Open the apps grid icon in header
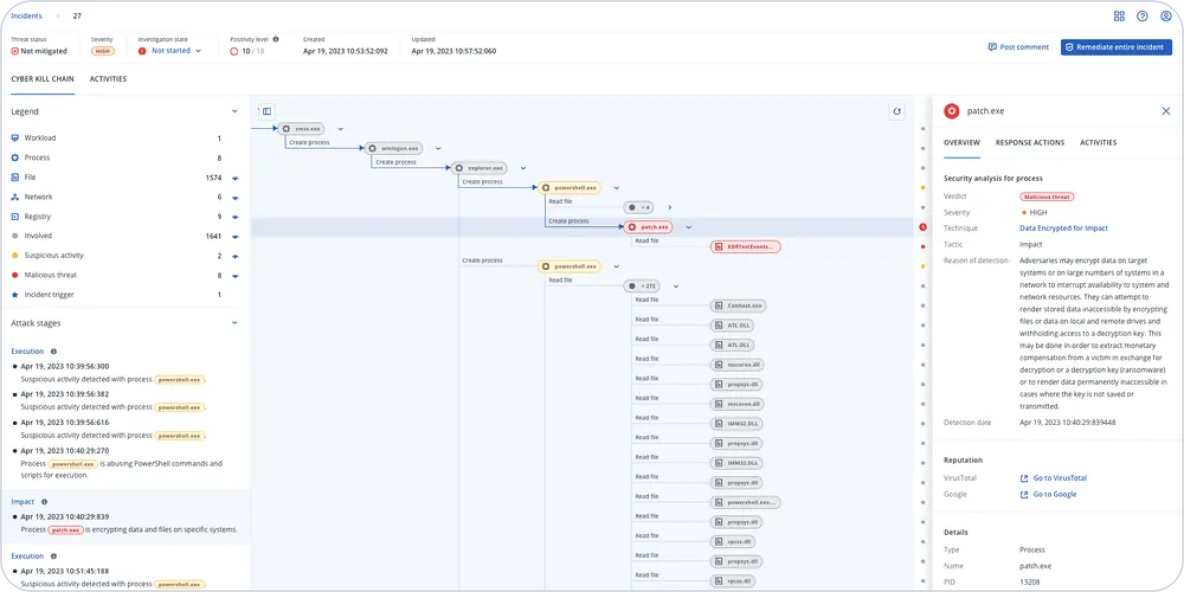This screenshot has height=592, width=1184. point(1119,16)
